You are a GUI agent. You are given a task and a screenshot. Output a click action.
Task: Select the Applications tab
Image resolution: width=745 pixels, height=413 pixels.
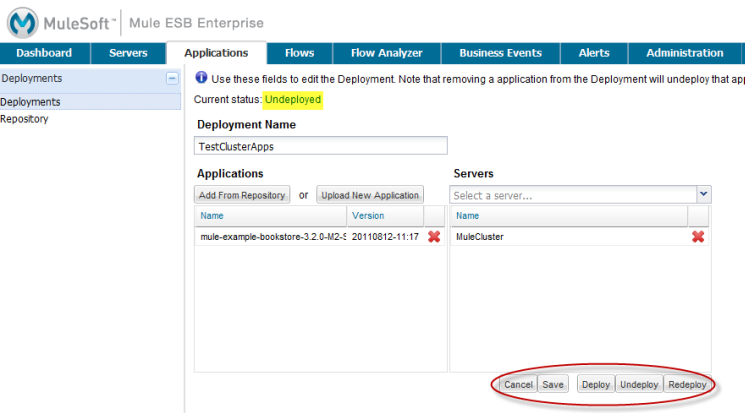coord(216,53)
